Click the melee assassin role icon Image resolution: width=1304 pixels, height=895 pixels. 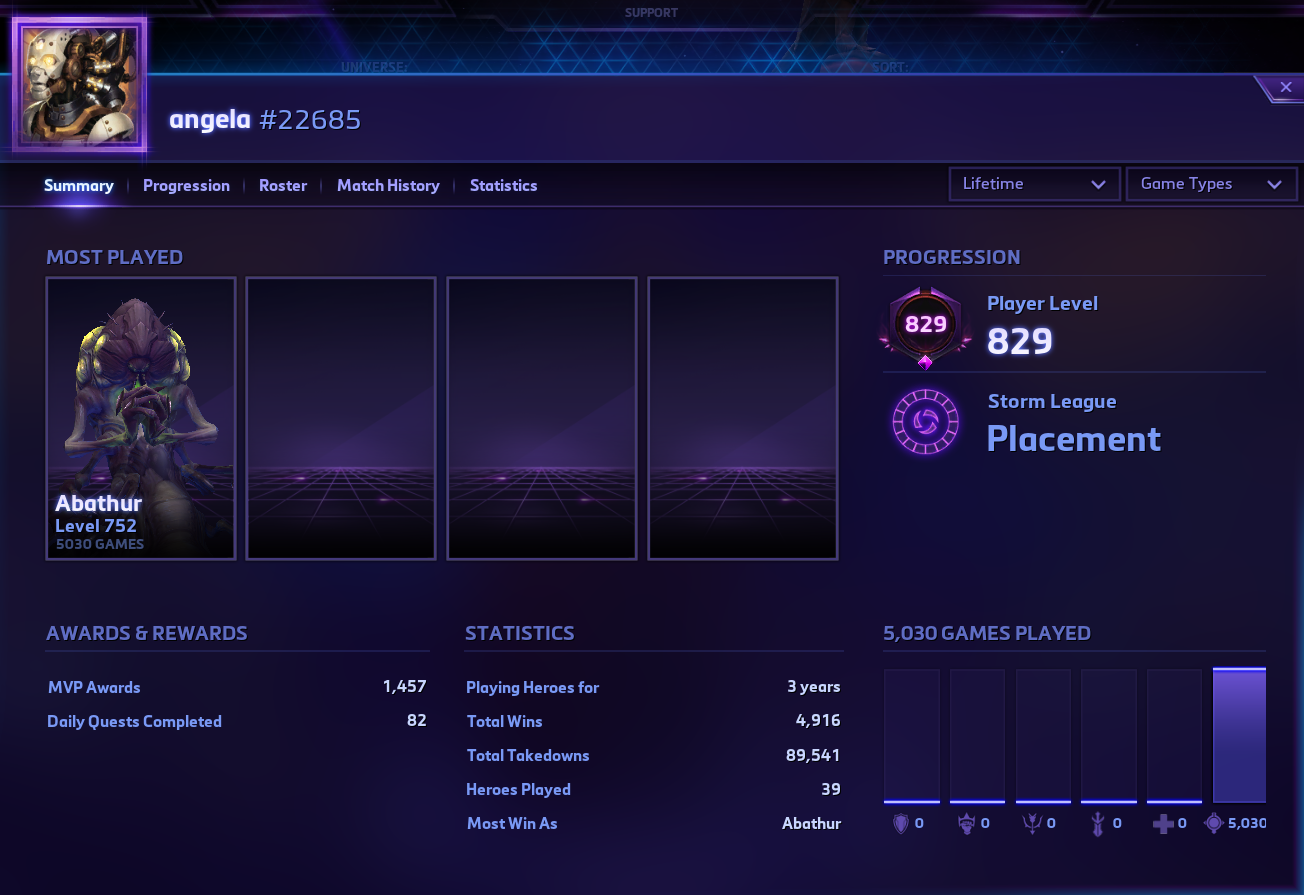1097,824
